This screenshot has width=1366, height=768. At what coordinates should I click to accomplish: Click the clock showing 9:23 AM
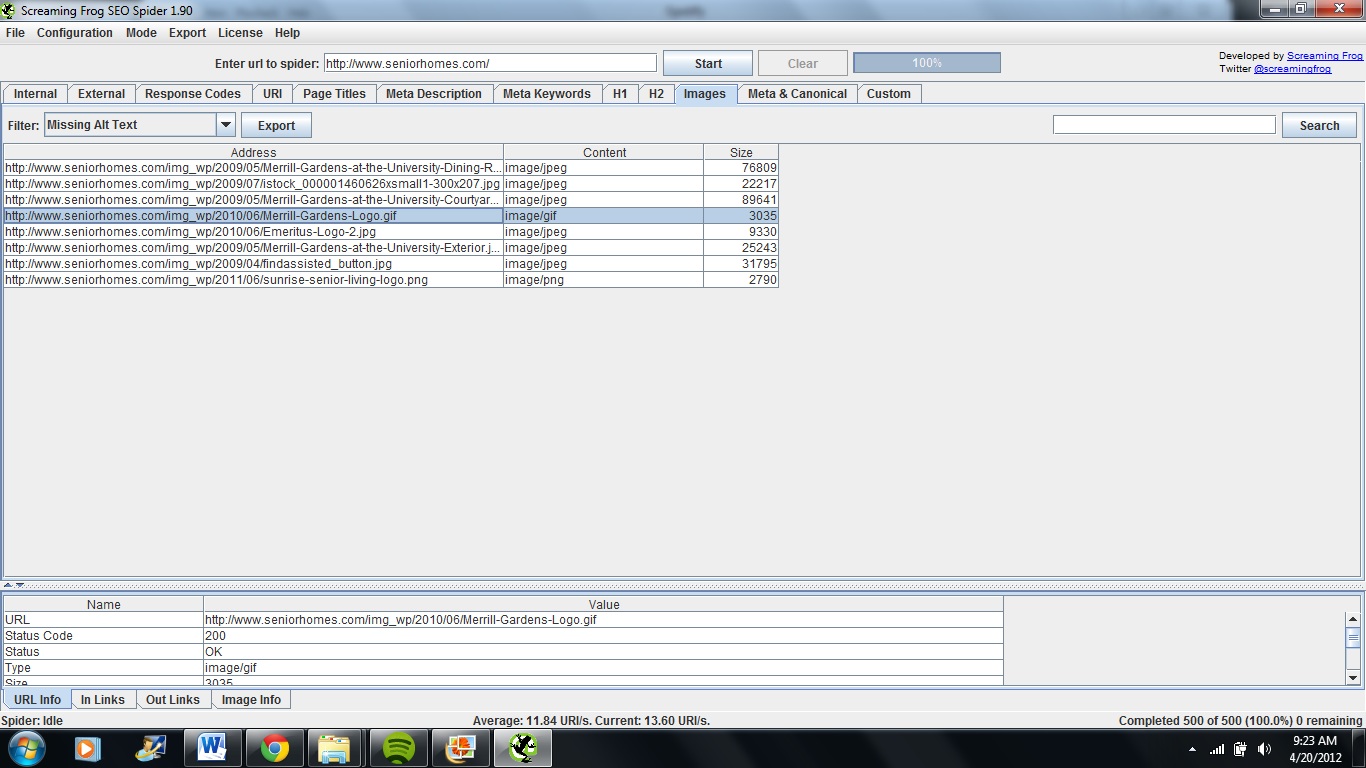click(x=1314, y=741)
